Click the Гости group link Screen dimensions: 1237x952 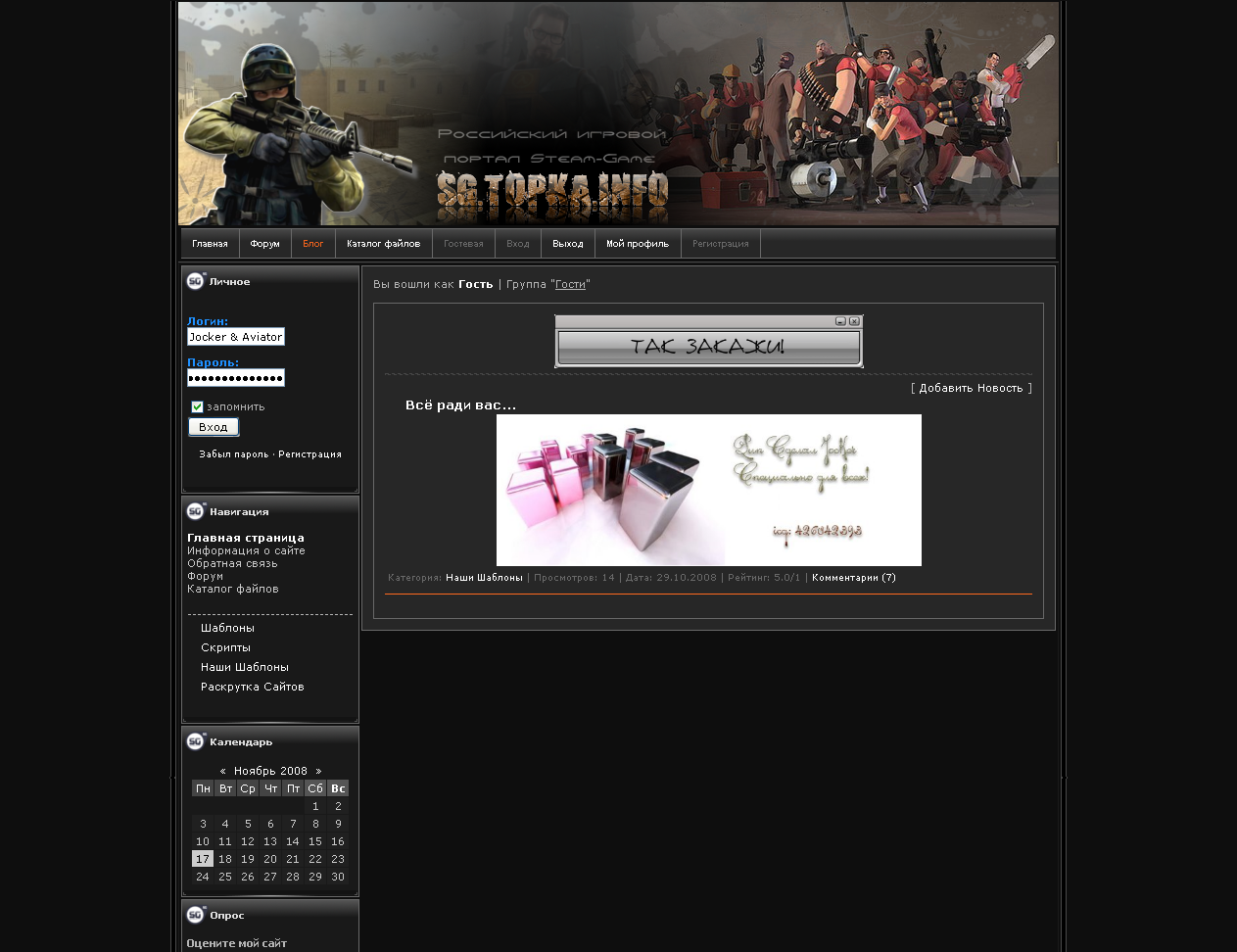pos(570,284)
